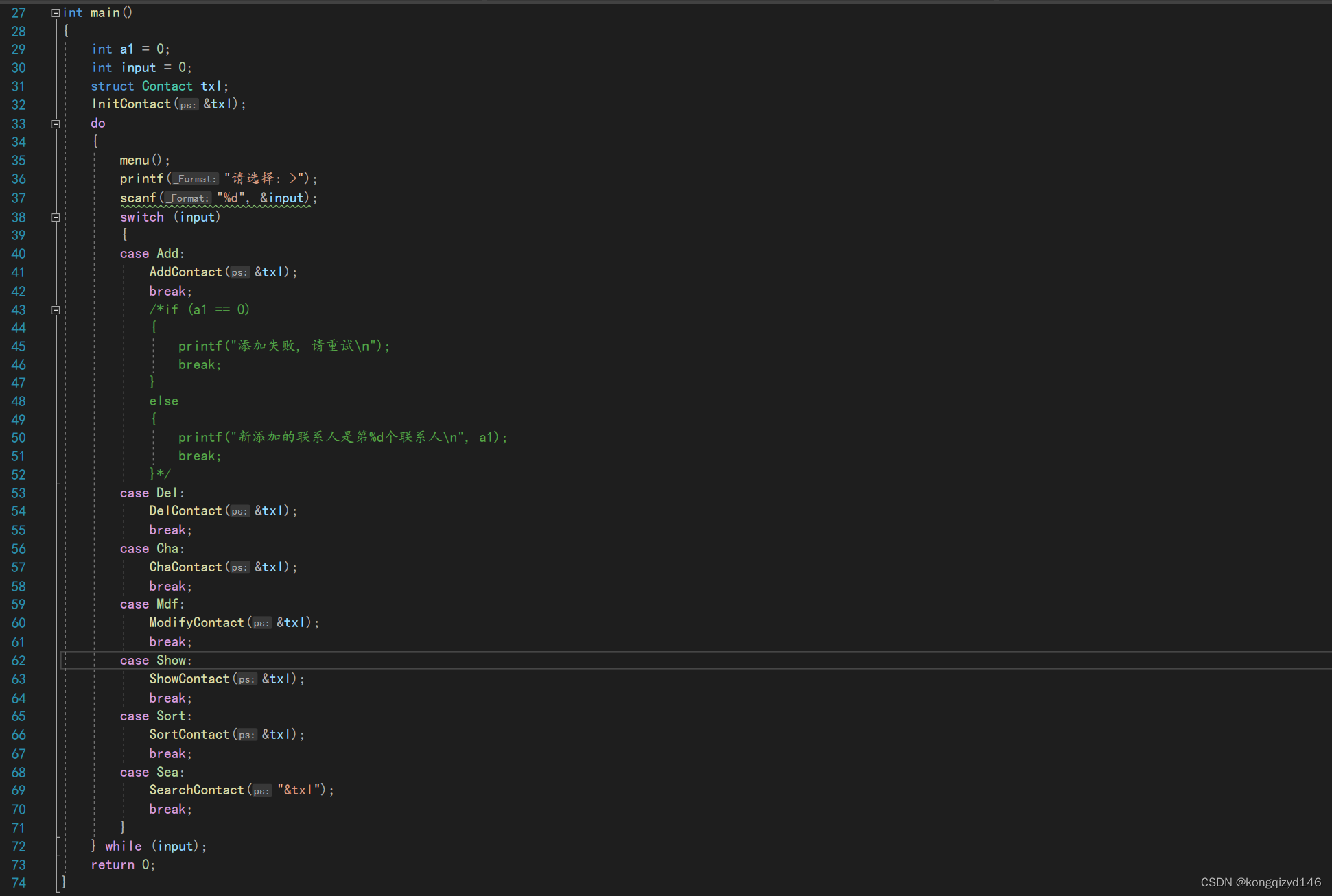
Task: Click the ShowContact function call
Action: [x=227, y=679]
